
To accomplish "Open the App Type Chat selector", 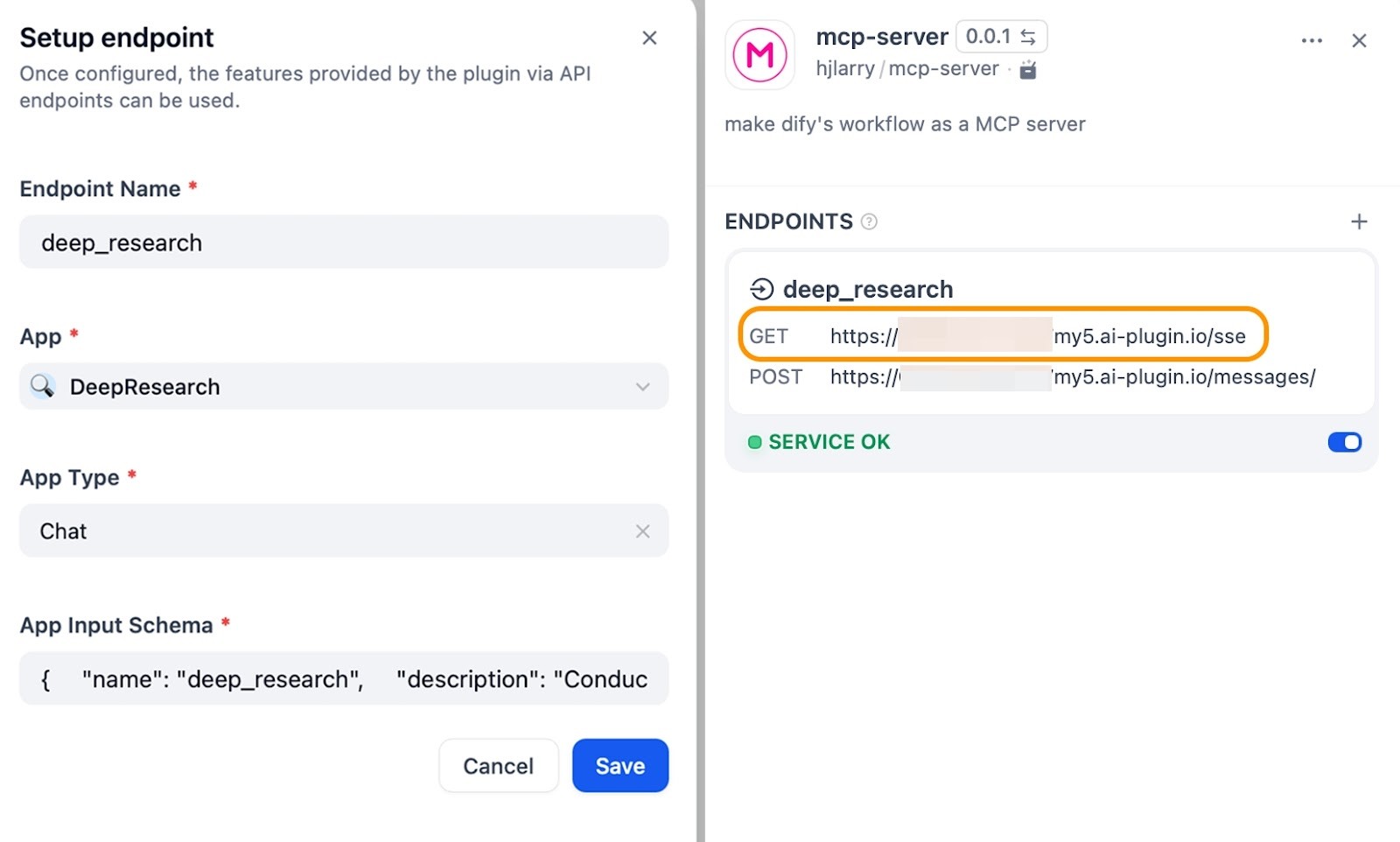I will tap(332, 531).
